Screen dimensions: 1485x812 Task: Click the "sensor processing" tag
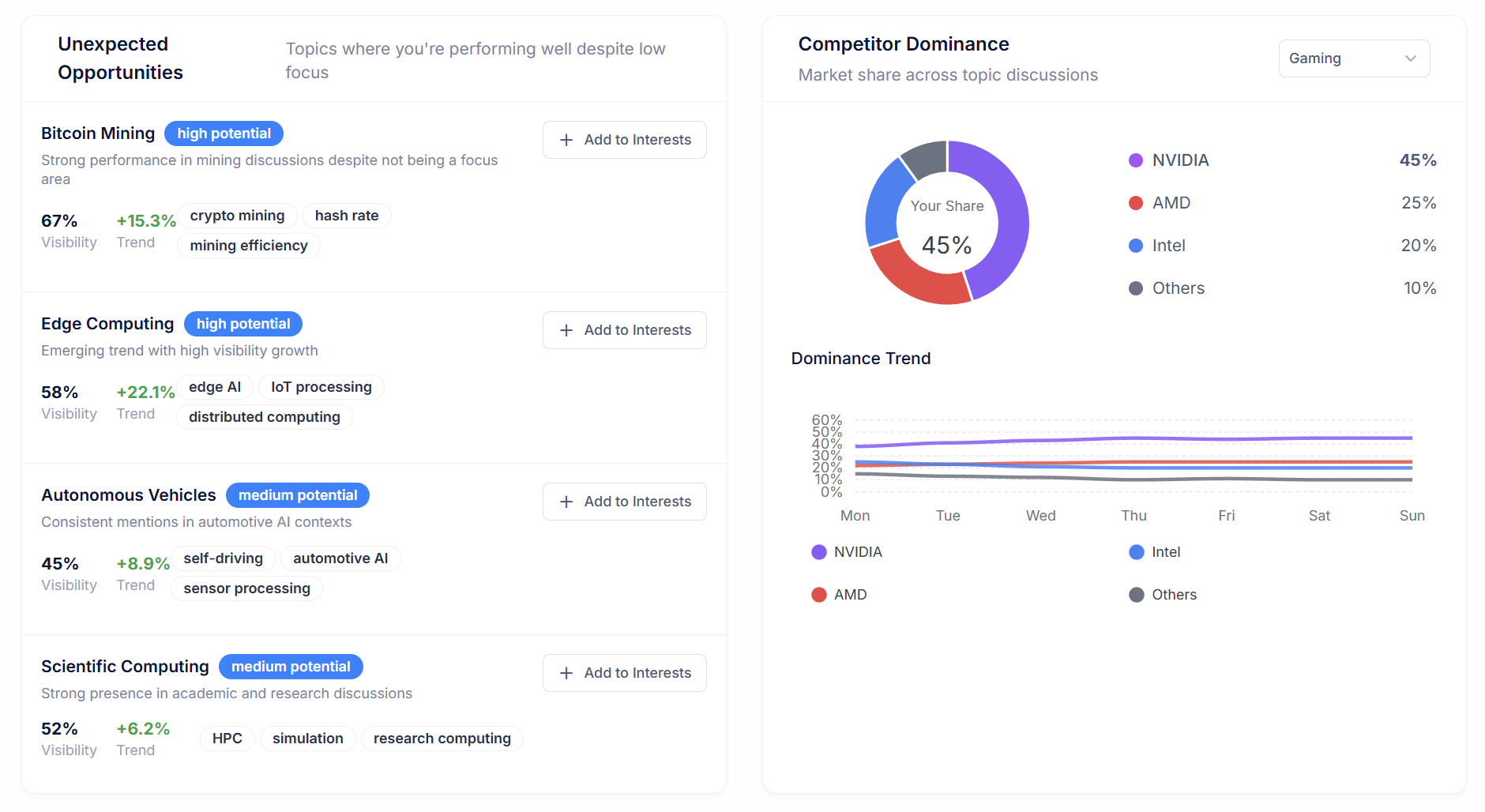[247, 588]
